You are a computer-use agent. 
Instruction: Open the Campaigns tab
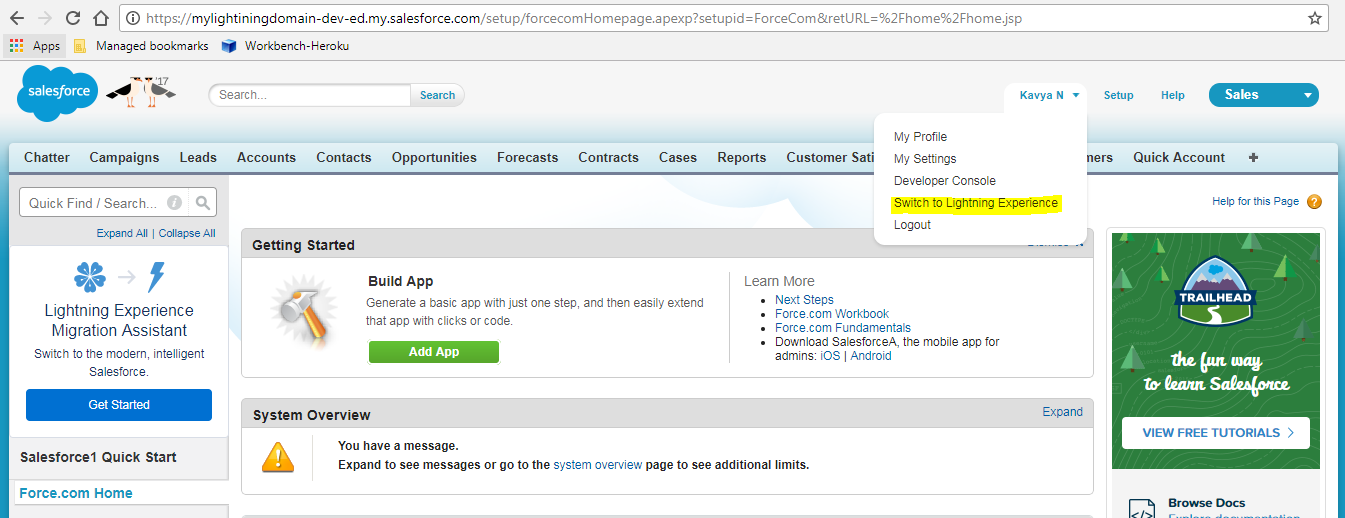coord(124,157)
